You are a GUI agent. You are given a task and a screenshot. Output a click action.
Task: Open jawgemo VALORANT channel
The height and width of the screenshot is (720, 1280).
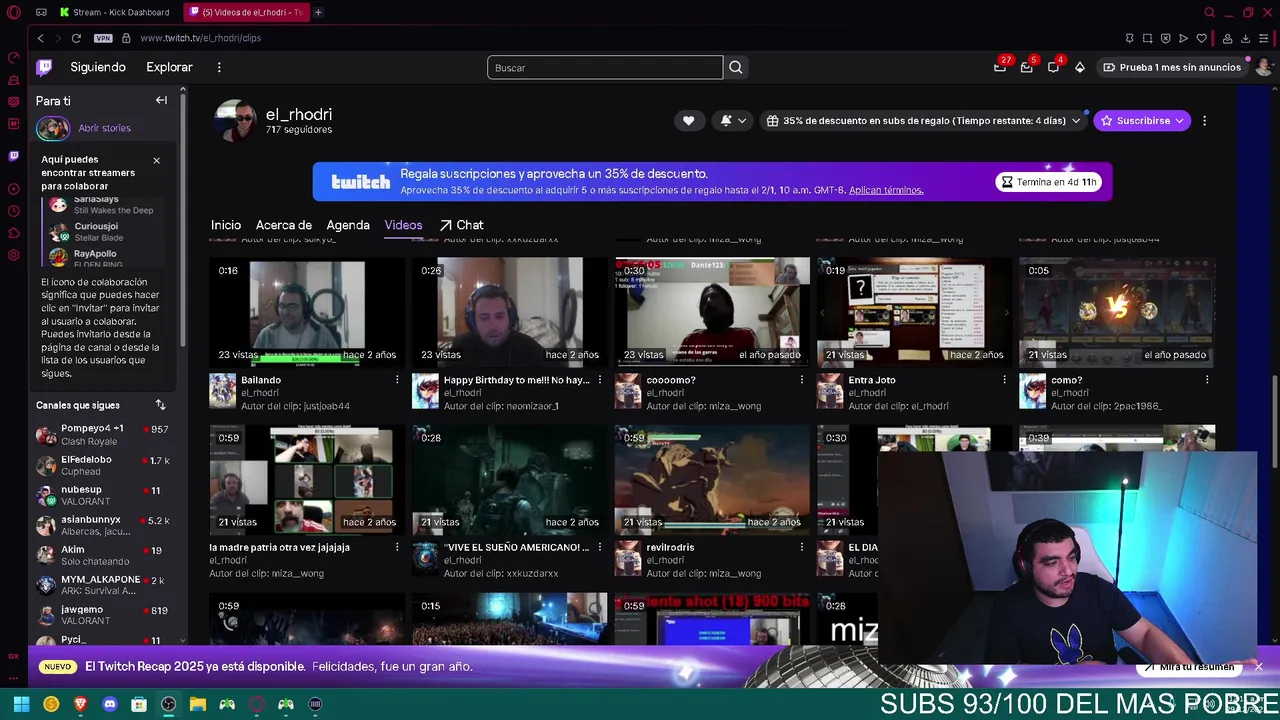click(104, 615)
